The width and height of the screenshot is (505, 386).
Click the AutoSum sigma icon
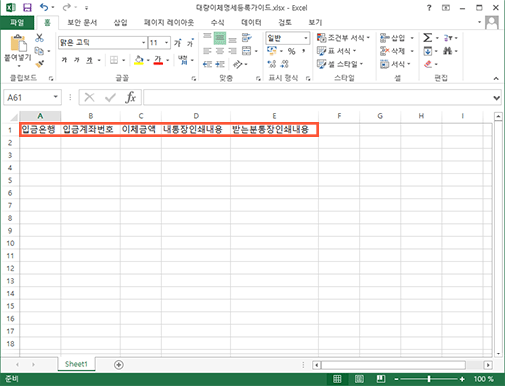tap(427, 38)
